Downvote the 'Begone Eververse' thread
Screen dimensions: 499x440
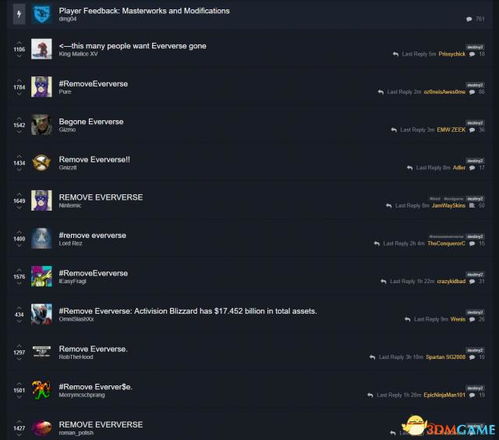19,132
